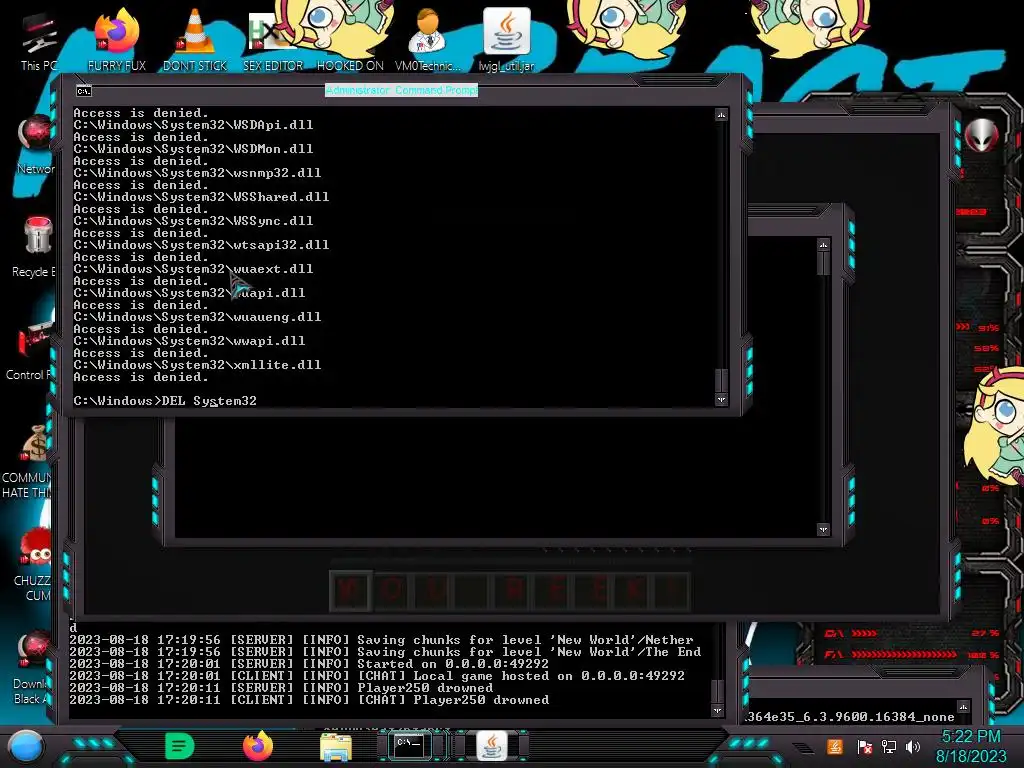Open Action Center flag tray icon
The height and width of the screenshot is (768, 1024).
click(x=864, y=746)
